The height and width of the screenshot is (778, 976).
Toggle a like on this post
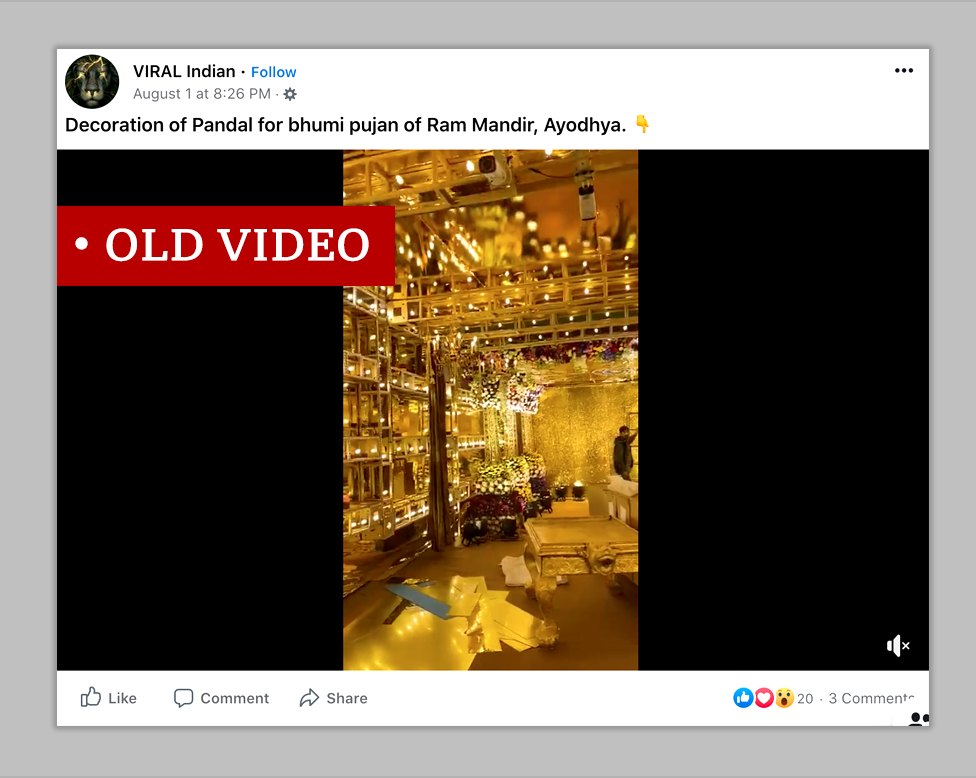point(109,697)
